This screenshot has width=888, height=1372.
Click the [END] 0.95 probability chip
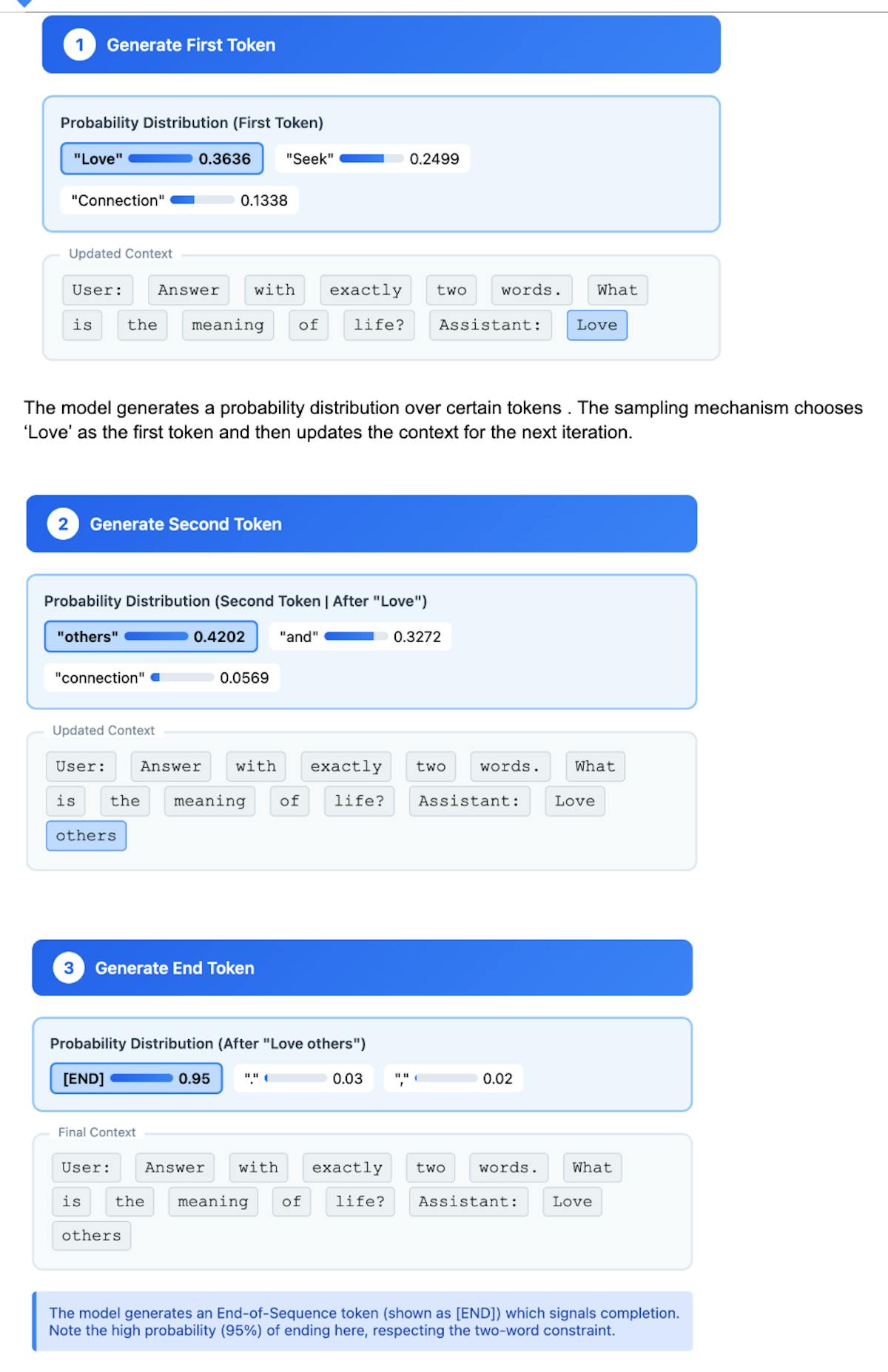(x=136, y=1079)
